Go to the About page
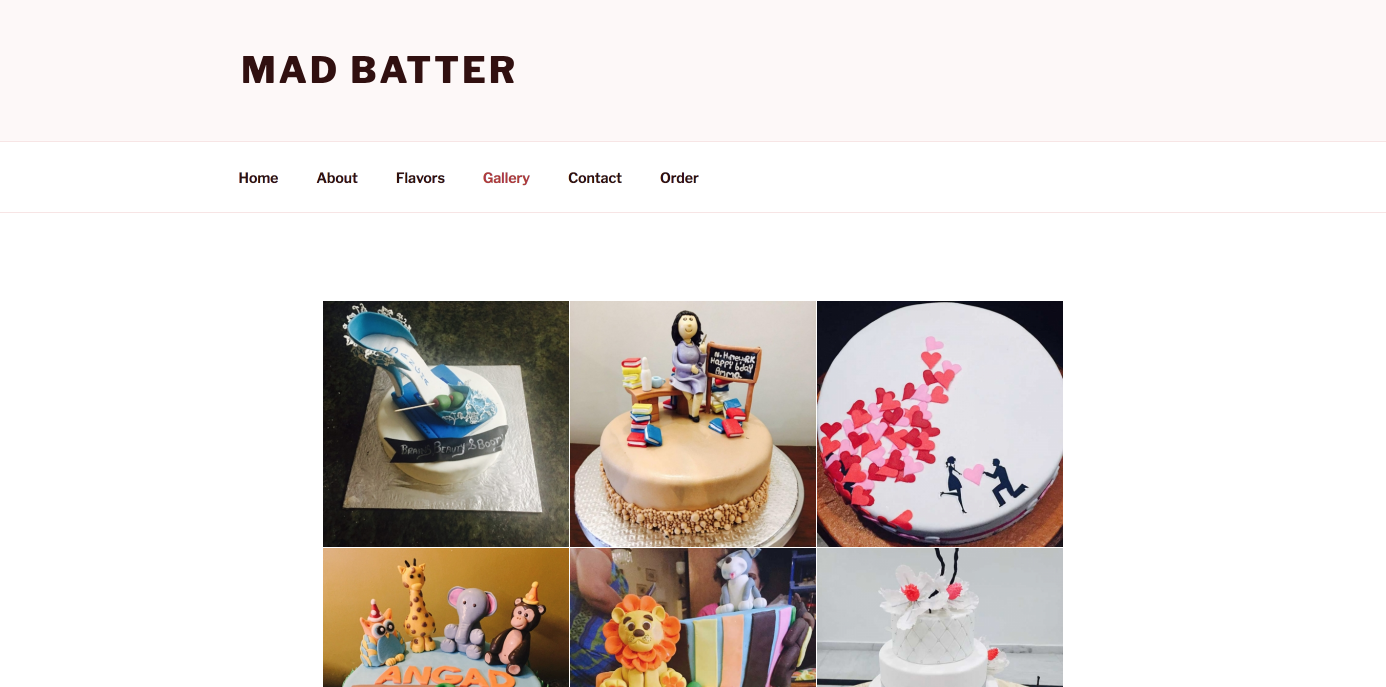Screen dimensions: 1386x687 tap(337, 178)
